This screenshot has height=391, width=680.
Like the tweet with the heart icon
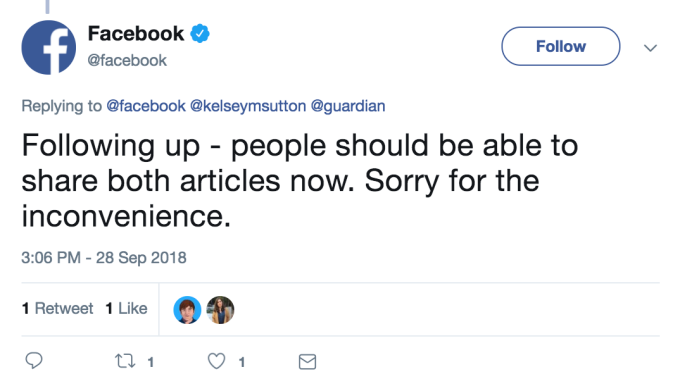[x=216, y=361]
